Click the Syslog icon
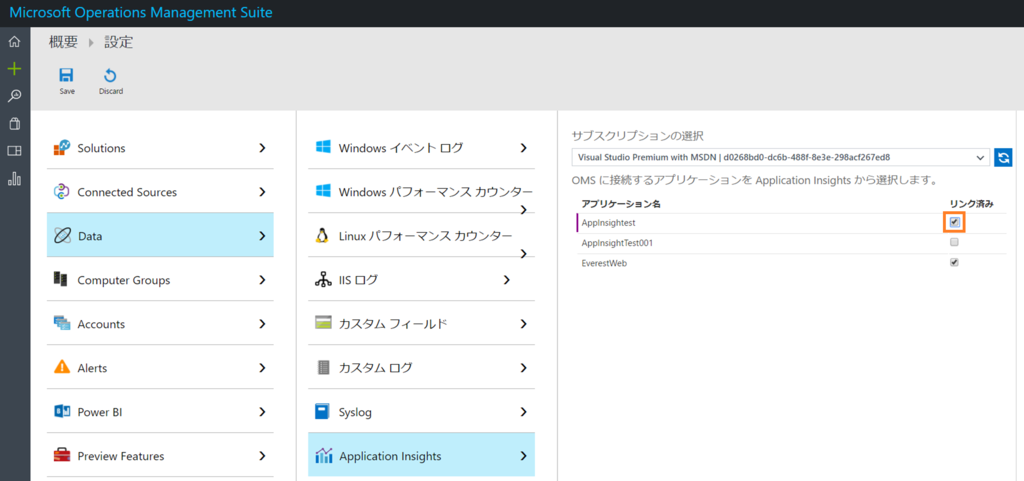Viewport: 1024px width, 481px height. 322,412
